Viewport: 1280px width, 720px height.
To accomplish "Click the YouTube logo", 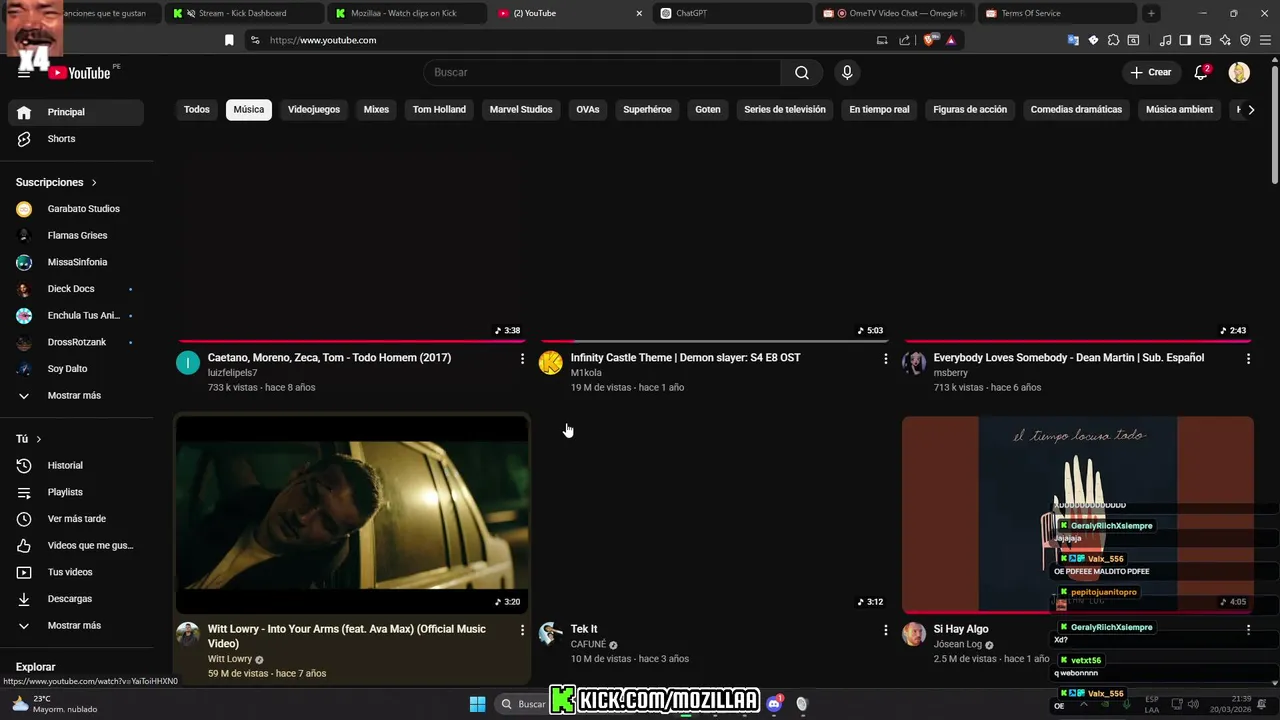I will pos(80,73).
